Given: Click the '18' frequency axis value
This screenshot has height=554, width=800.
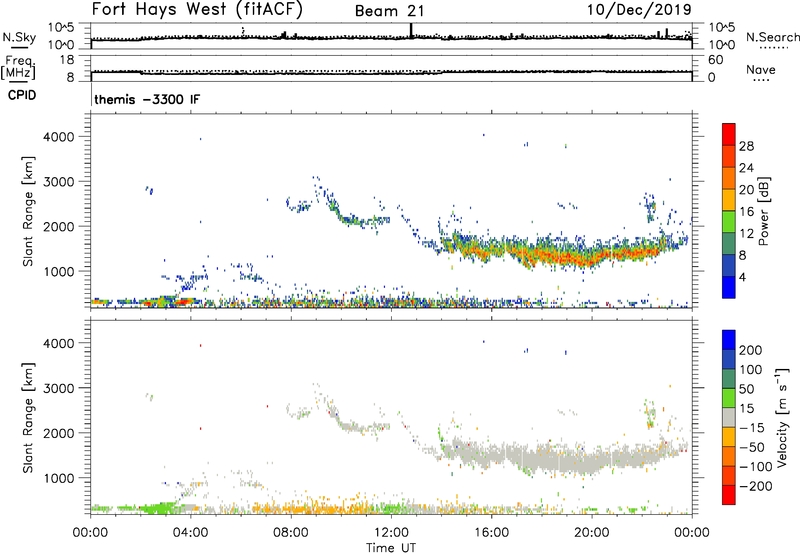Looking at the screenshot, I should coord(67,60).
